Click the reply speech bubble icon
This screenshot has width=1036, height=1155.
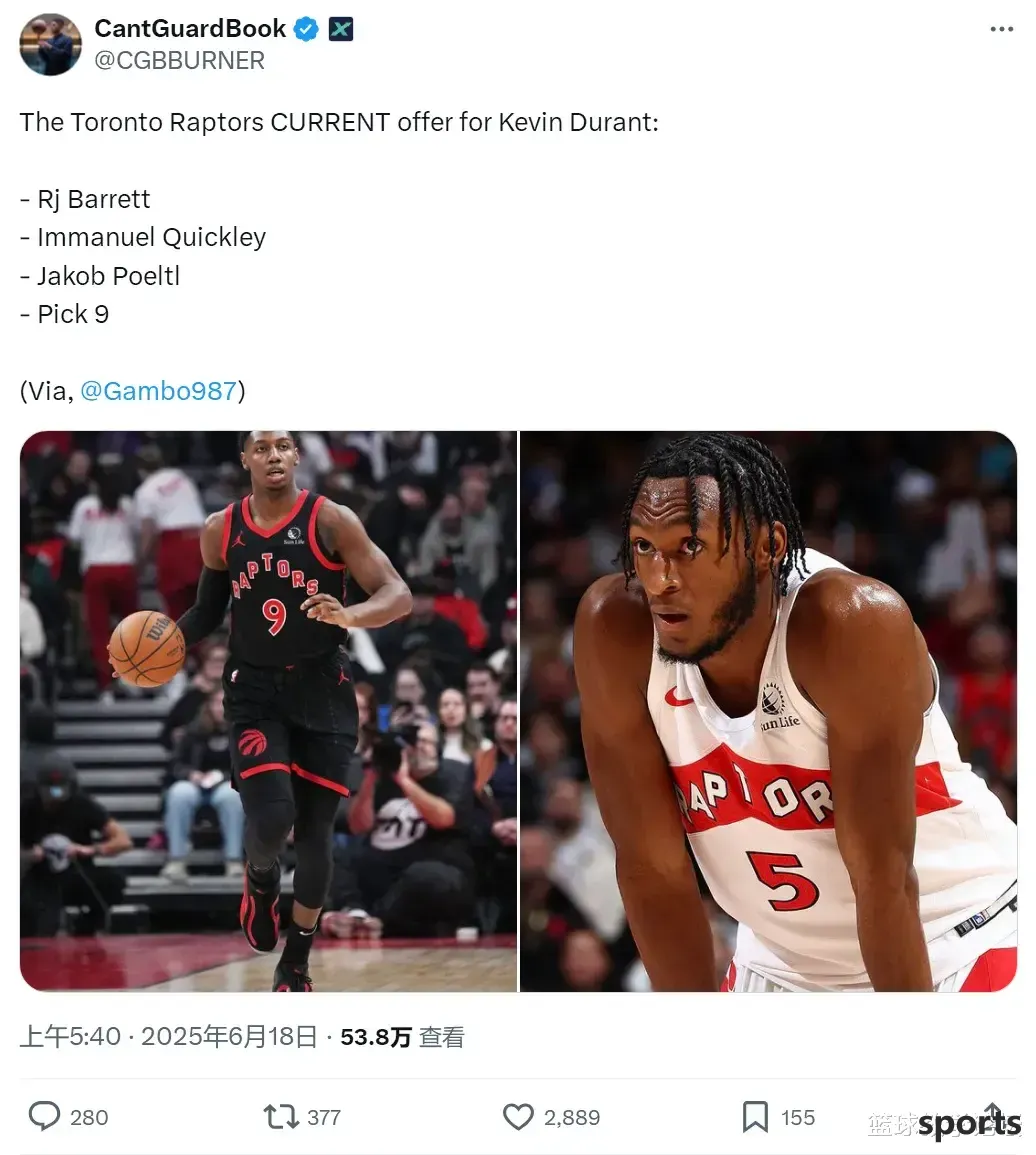[x=44, y=1116]
